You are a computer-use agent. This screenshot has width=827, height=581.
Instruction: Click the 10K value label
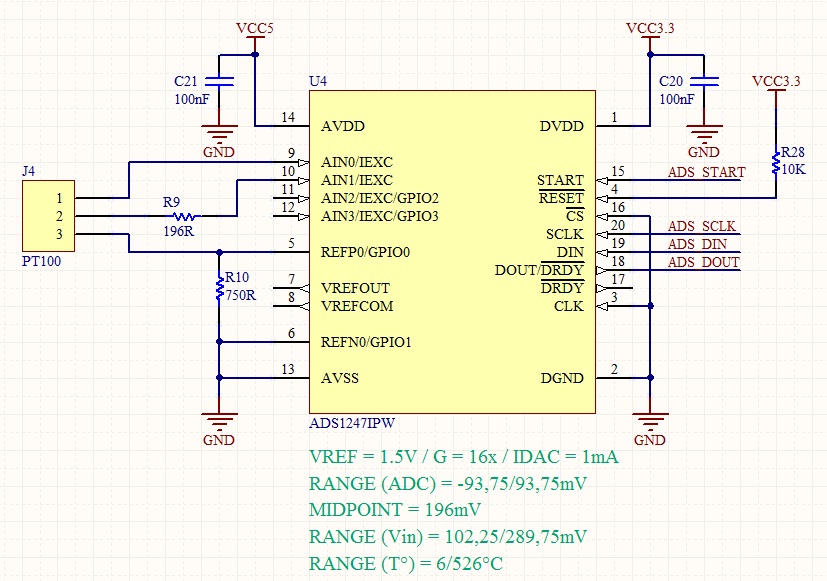(793, 169)
